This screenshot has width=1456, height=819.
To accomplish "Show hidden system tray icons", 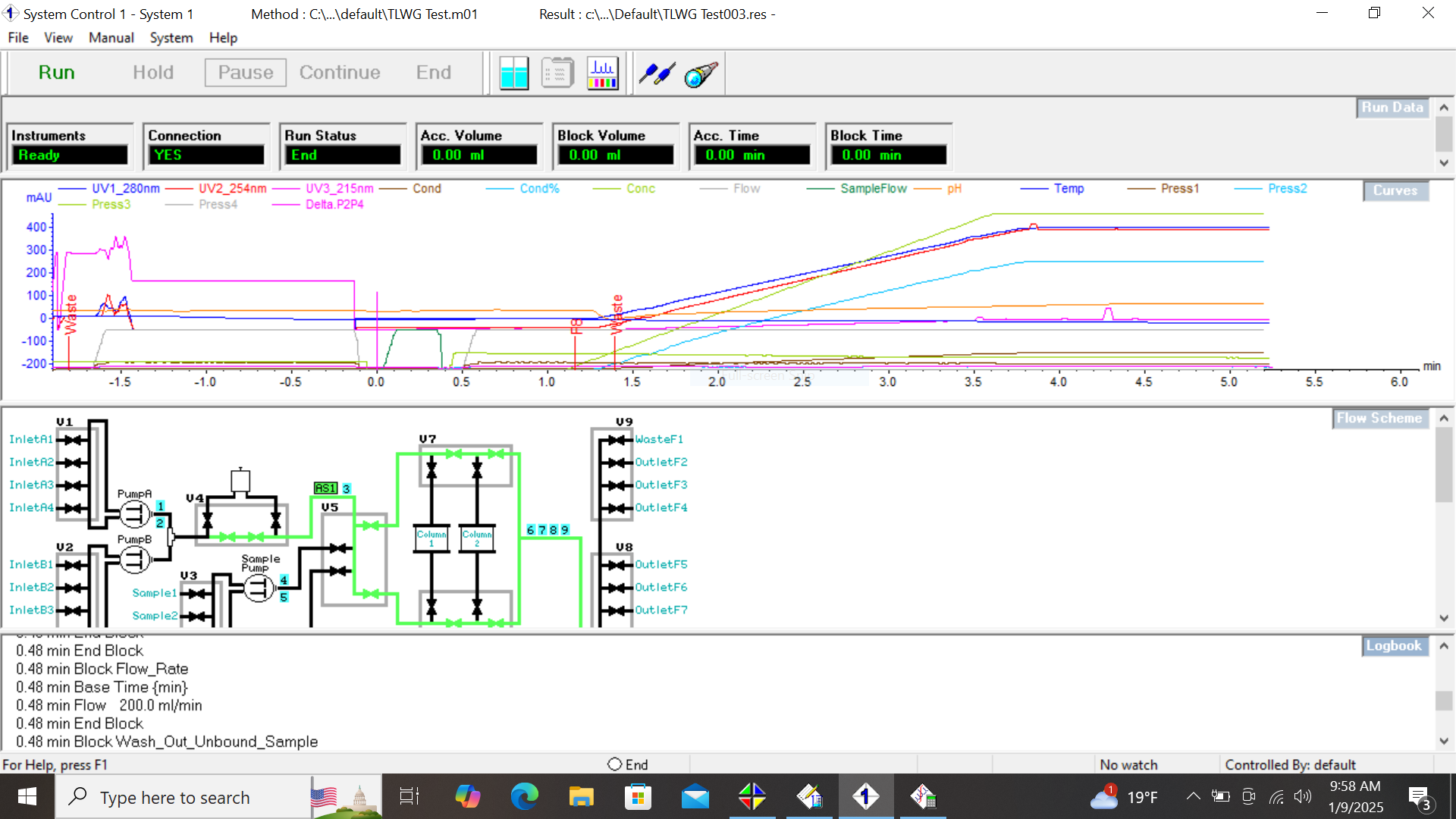I will [x=1193, y=796].
